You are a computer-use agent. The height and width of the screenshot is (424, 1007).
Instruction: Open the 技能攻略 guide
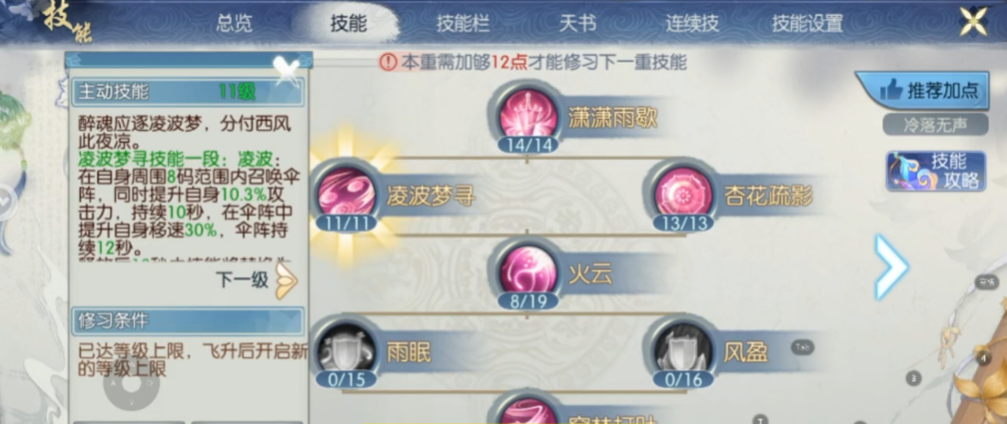(x=936, y=171)
